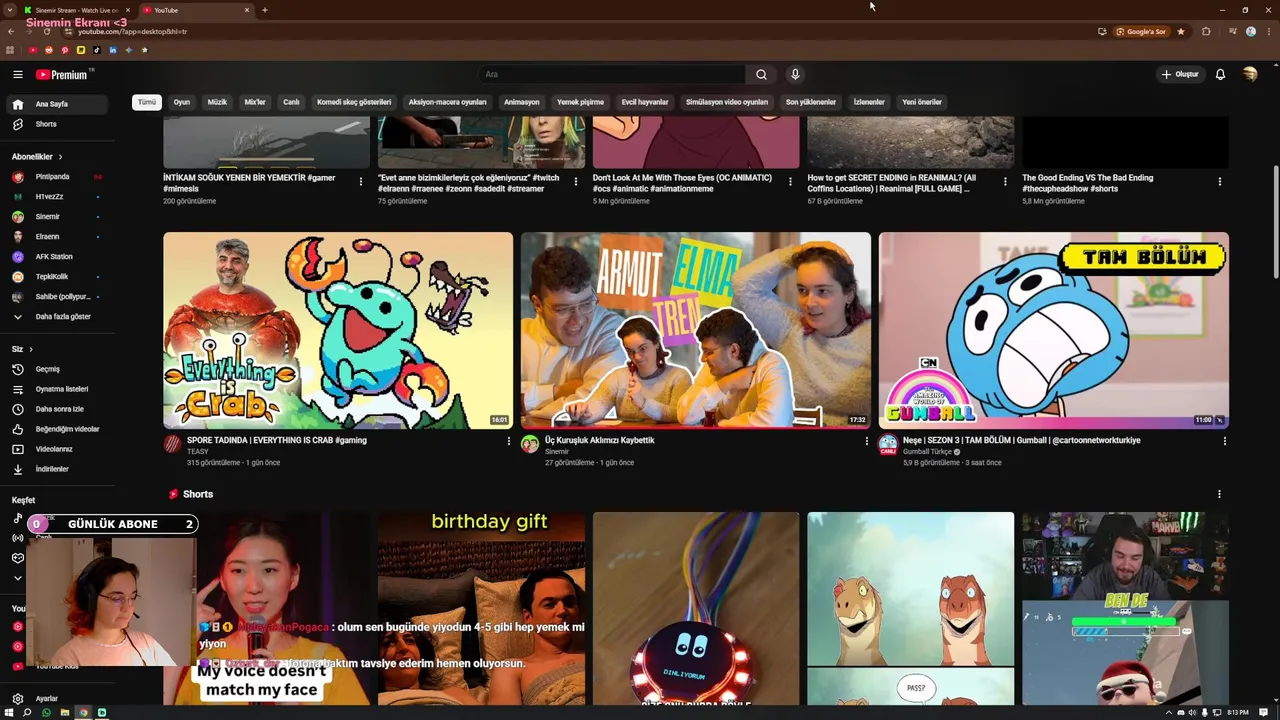
Task: Open the gaming icon under Keşfet
Action: (17, 558)
